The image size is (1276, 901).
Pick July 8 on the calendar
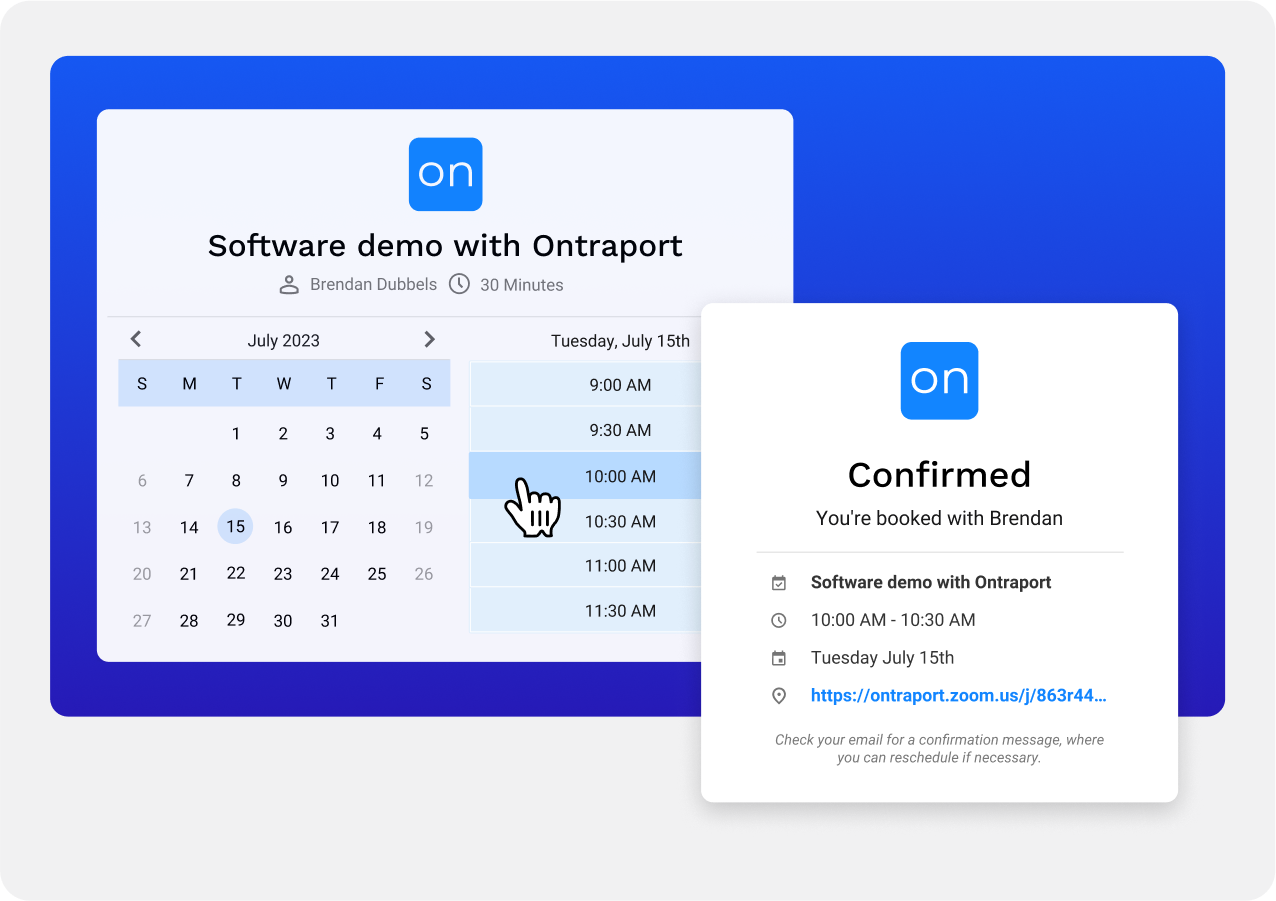tap(236, 480)
